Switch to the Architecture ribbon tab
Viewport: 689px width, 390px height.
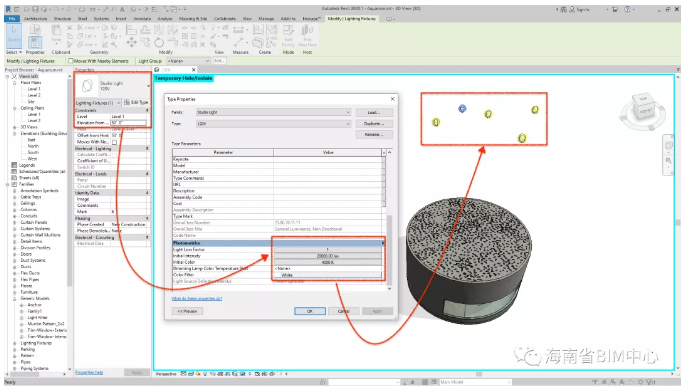35,19
